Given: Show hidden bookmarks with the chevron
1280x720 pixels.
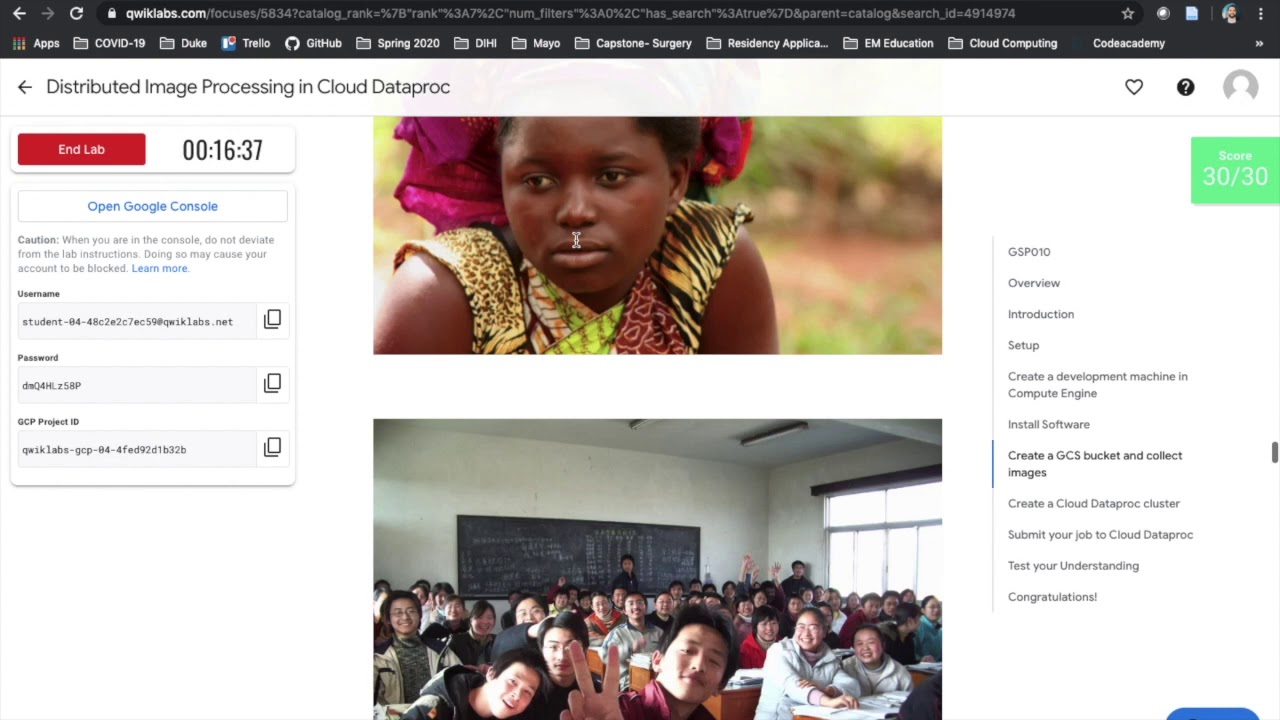Looking at the screenshot, I should (x=1259, y=44).
